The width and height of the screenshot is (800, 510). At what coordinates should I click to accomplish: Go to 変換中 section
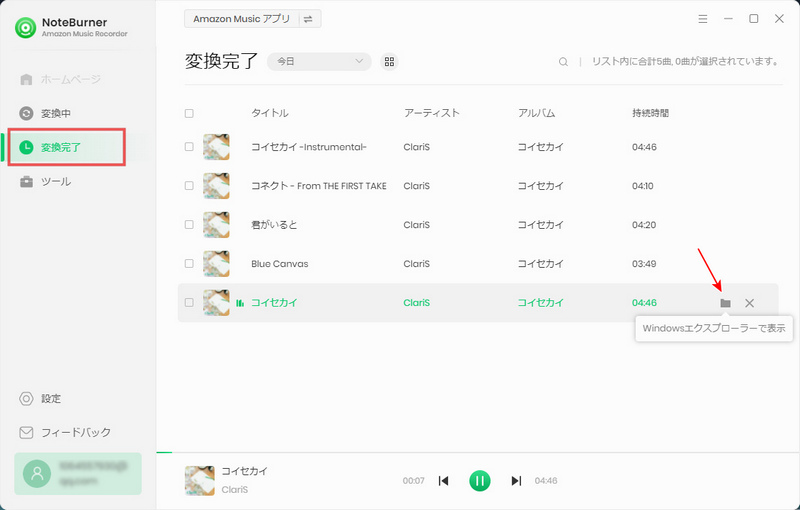45,113
